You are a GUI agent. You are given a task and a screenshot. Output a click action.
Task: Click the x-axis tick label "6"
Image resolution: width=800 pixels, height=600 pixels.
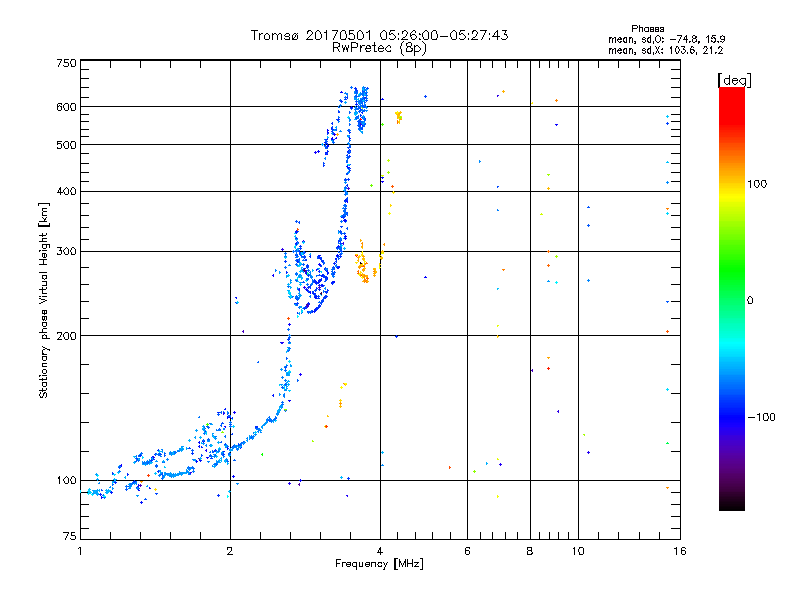click(x=467, y=551)
